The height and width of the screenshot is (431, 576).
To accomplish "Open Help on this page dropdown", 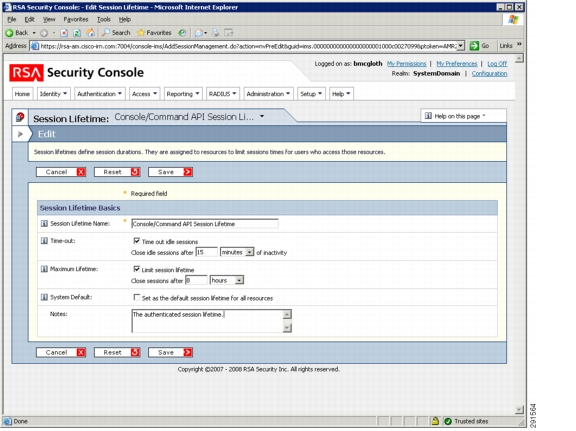I will point(484,116).
